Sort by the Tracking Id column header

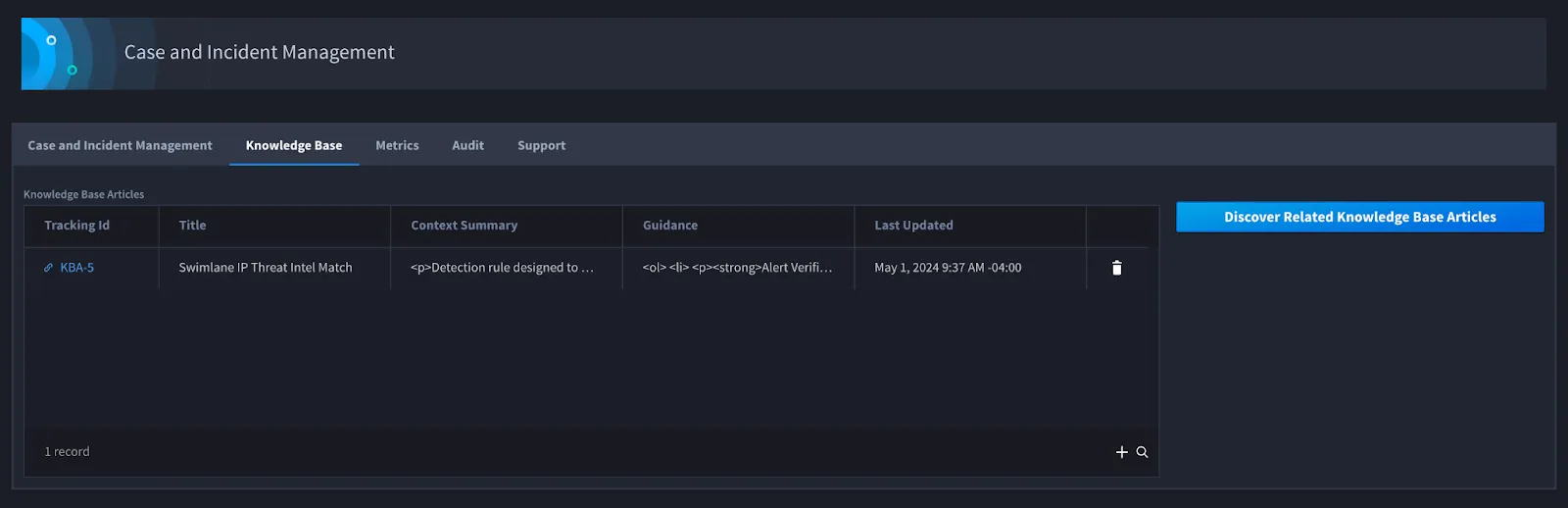click(x=76, y=226)
